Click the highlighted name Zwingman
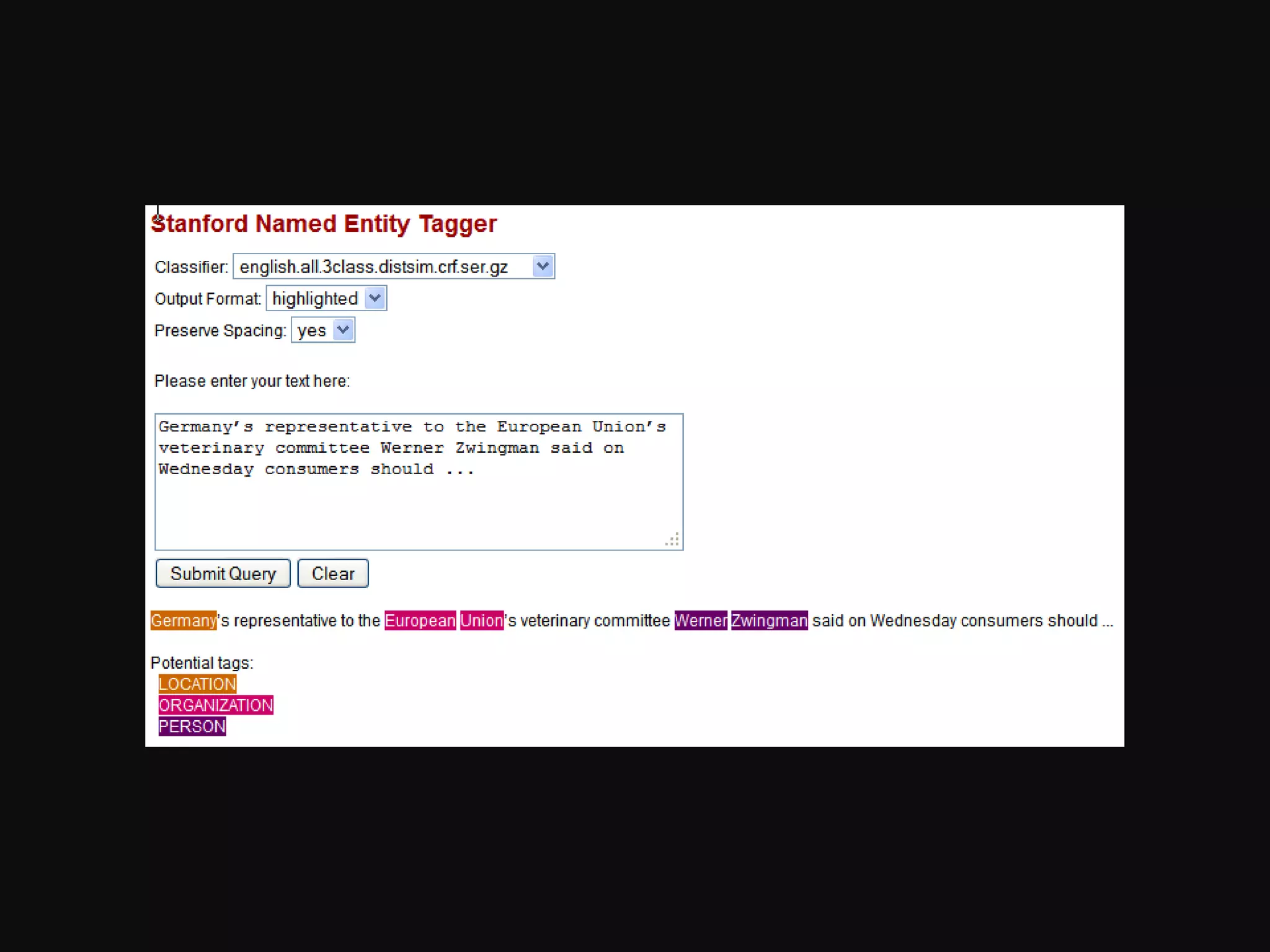The height and width of the screenshot is (952, 1270). click(x=769, y=620)
